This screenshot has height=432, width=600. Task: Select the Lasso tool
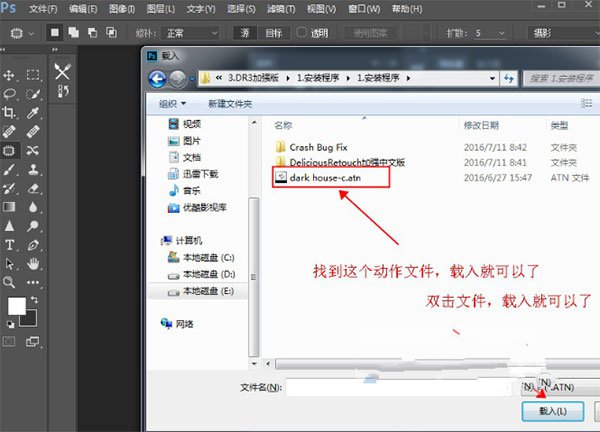[9, 94]
